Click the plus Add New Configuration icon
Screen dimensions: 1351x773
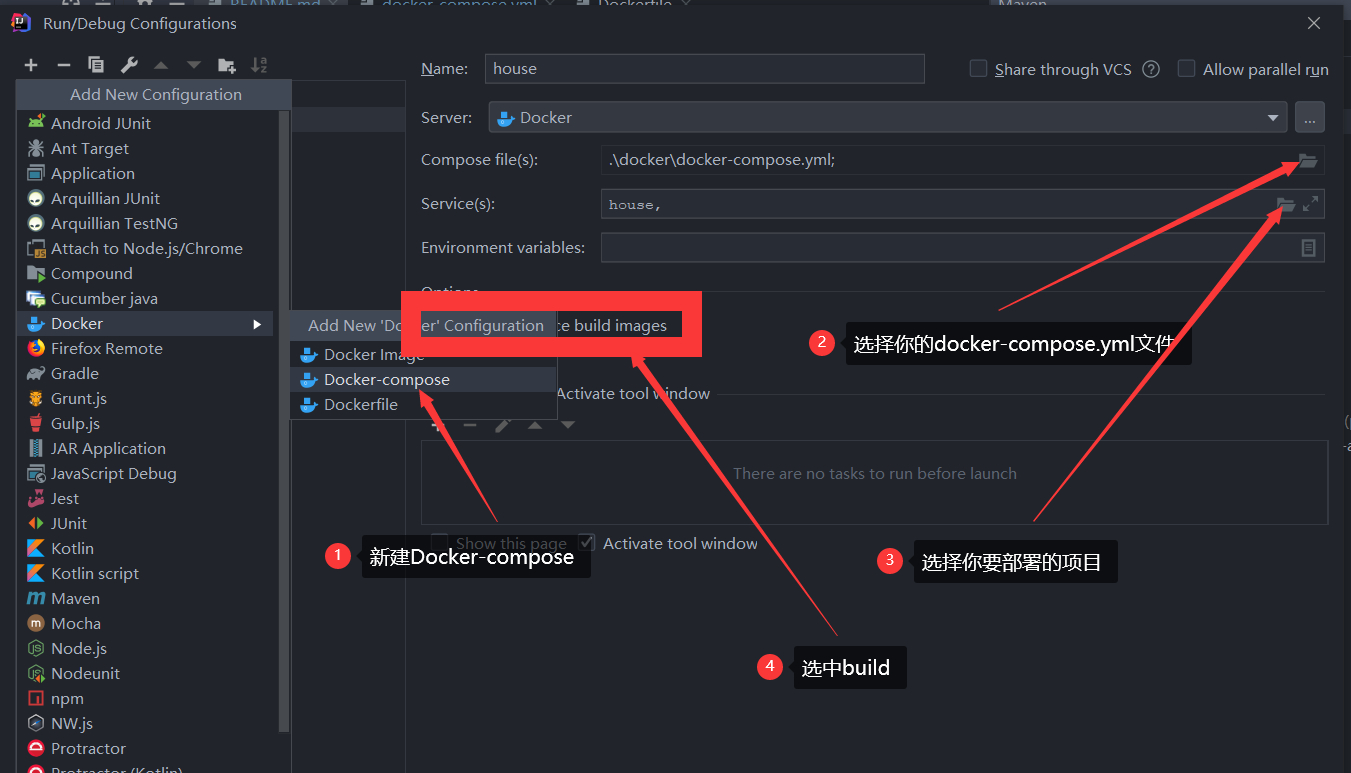click(x=31, y=65)
